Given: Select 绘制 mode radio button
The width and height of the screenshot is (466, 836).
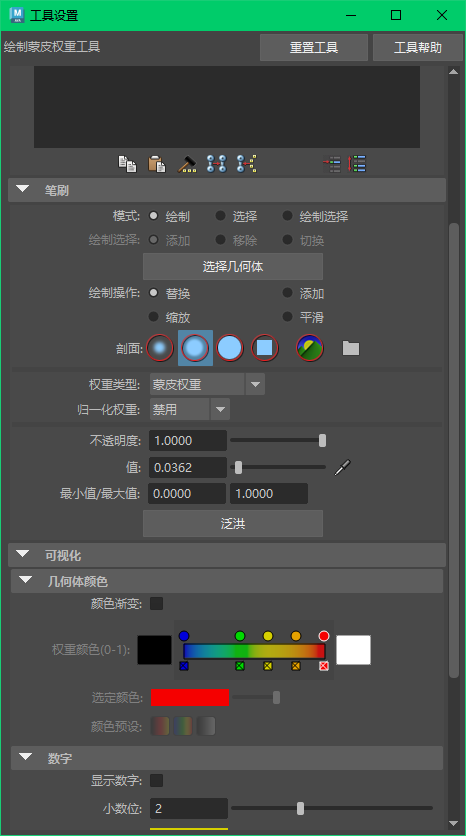Looking at the screenshot, I should click(x=154, y=216).
